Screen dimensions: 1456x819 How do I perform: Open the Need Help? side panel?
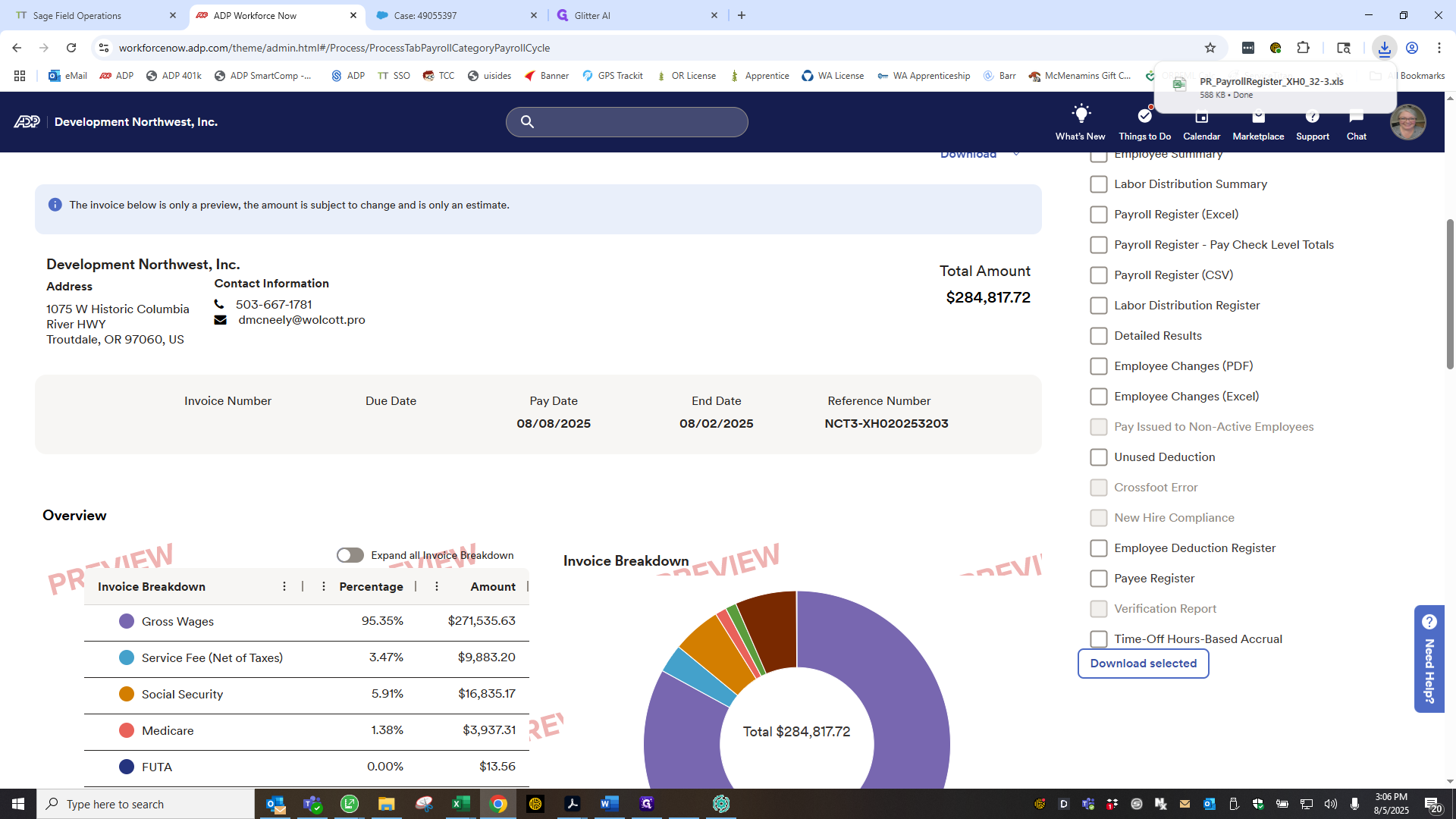pos(1429,659)
